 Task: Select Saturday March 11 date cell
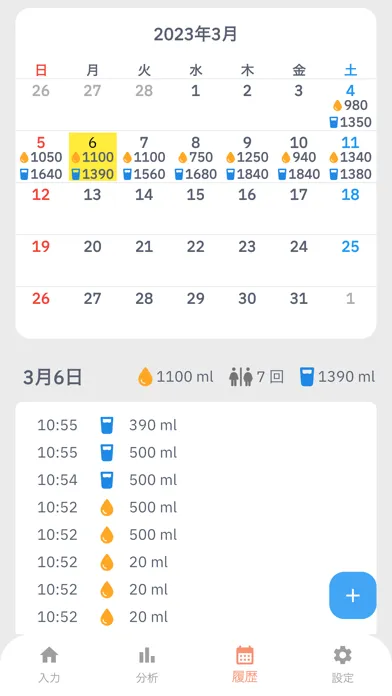coord(350,157)
